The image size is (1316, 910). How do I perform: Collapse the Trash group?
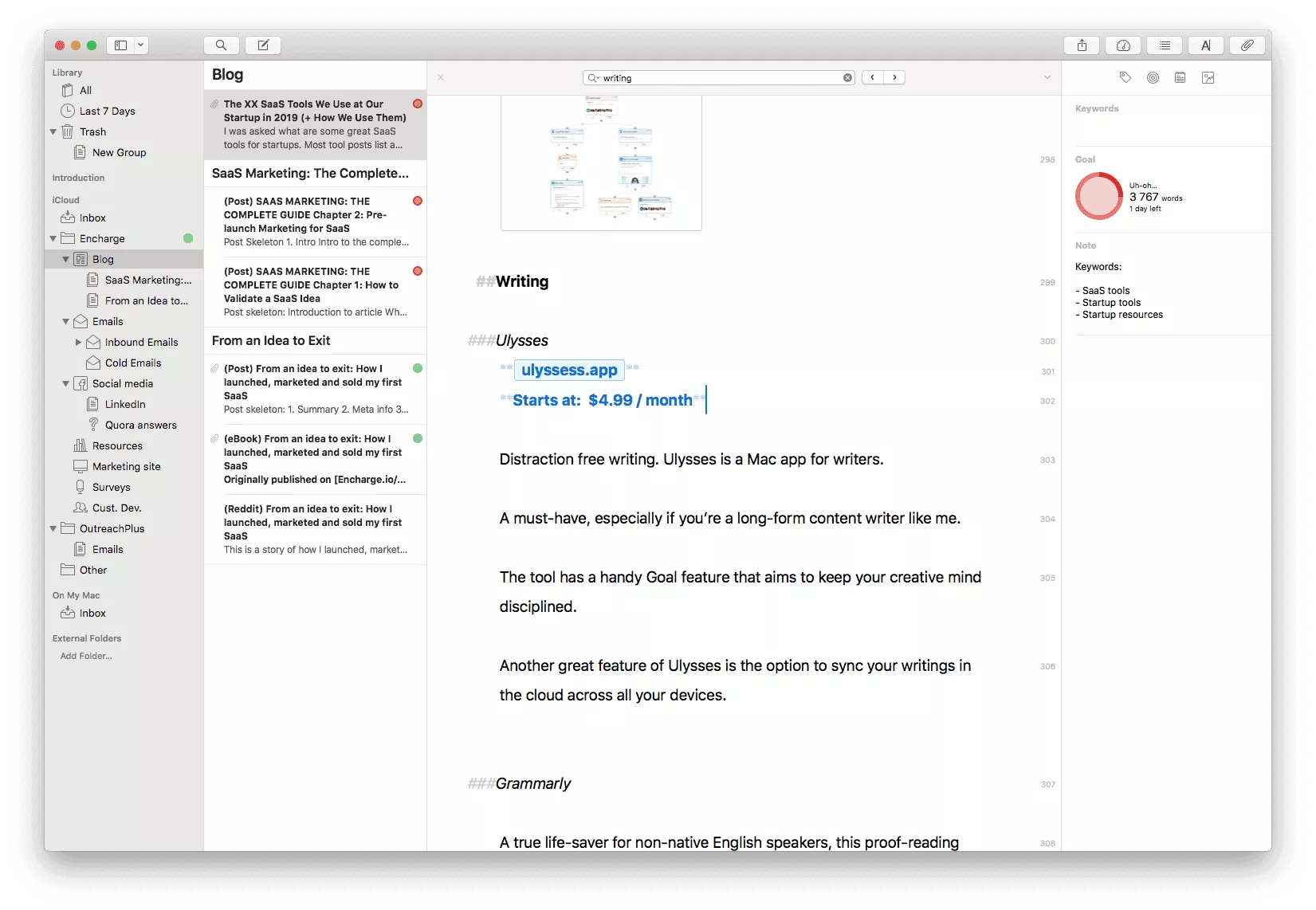(53, 131)
